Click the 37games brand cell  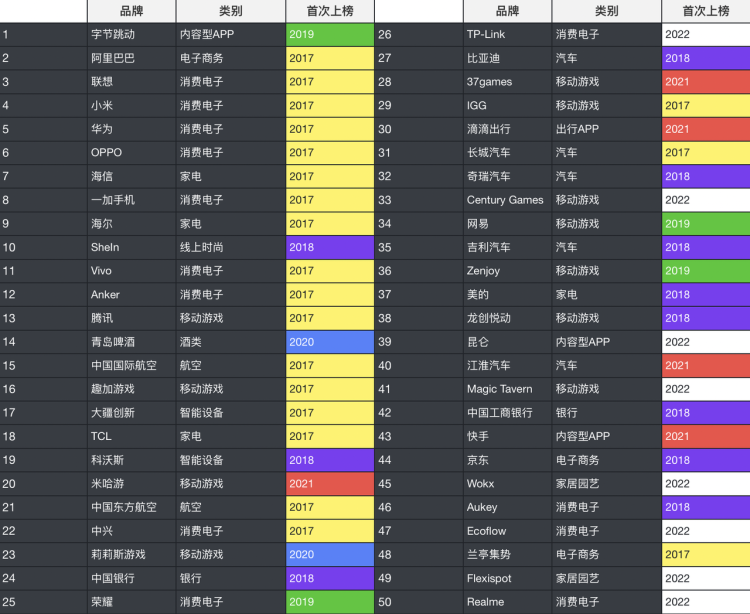pyautogui.click(x=507, y=82)
